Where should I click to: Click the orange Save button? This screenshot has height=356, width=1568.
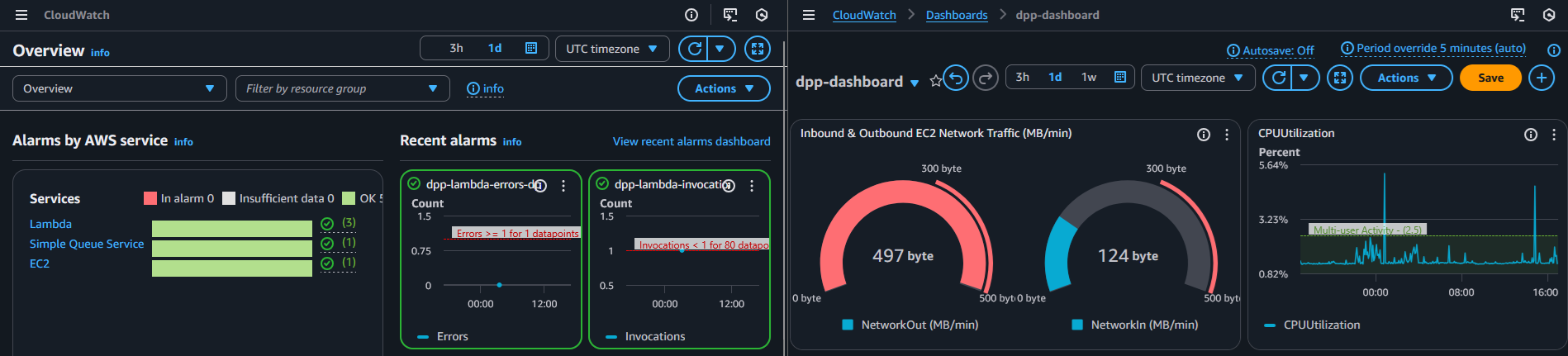point(1490,78)
